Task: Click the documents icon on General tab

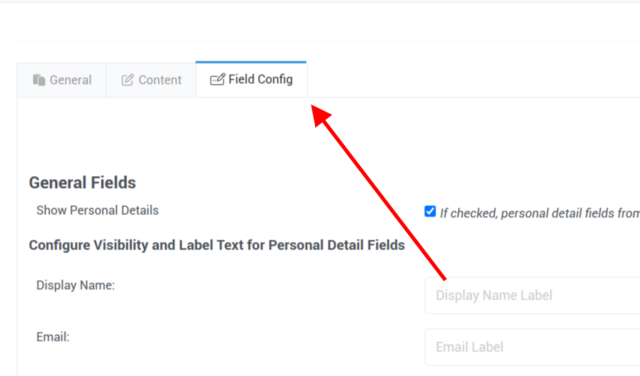Action: coord(39,80)
